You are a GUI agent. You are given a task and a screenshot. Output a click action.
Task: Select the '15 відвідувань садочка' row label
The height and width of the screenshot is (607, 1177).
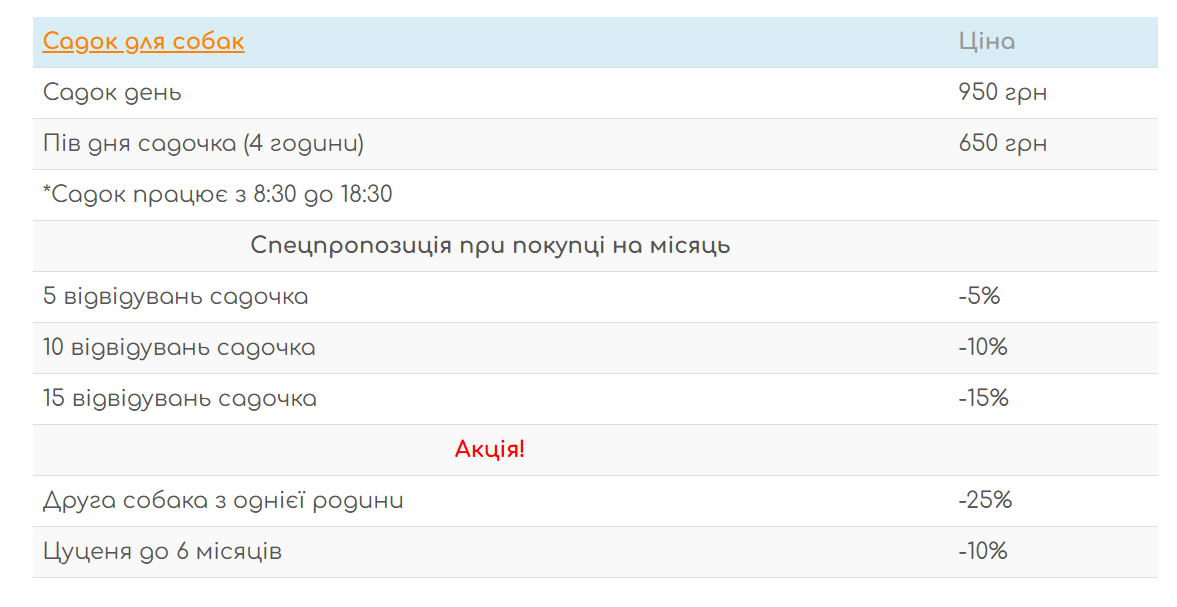pos(180,399)
